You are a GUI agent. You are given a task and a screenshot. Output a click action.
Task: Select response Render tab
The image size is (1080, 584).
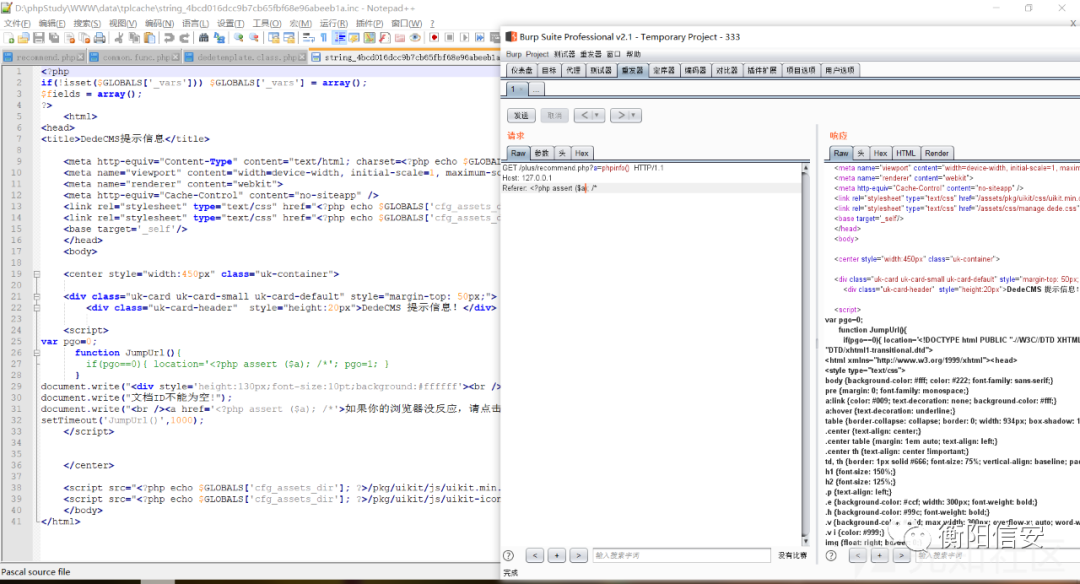click(x=937, y=153)
